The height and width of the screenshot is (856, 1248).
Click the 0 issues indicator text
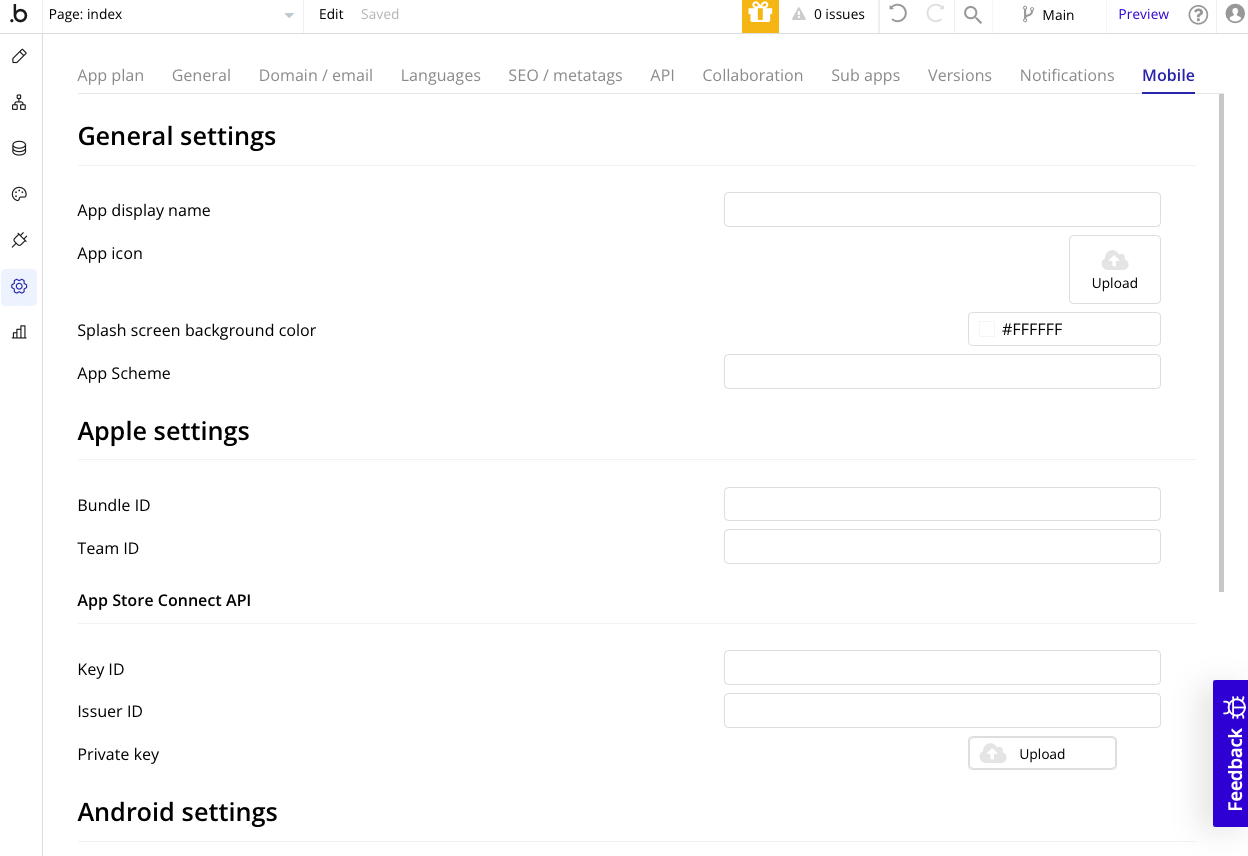pos(839,15)
